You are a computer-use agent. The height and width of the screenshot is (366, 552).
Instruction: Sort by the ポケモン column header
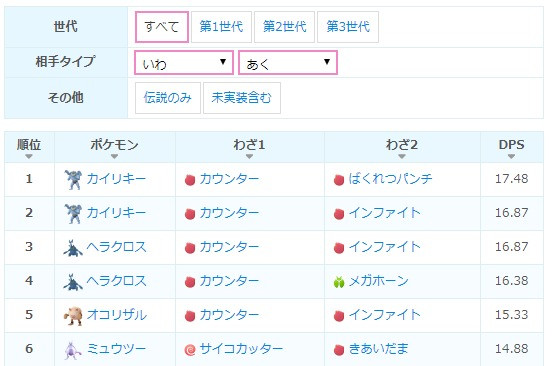[x=115, y=147]
